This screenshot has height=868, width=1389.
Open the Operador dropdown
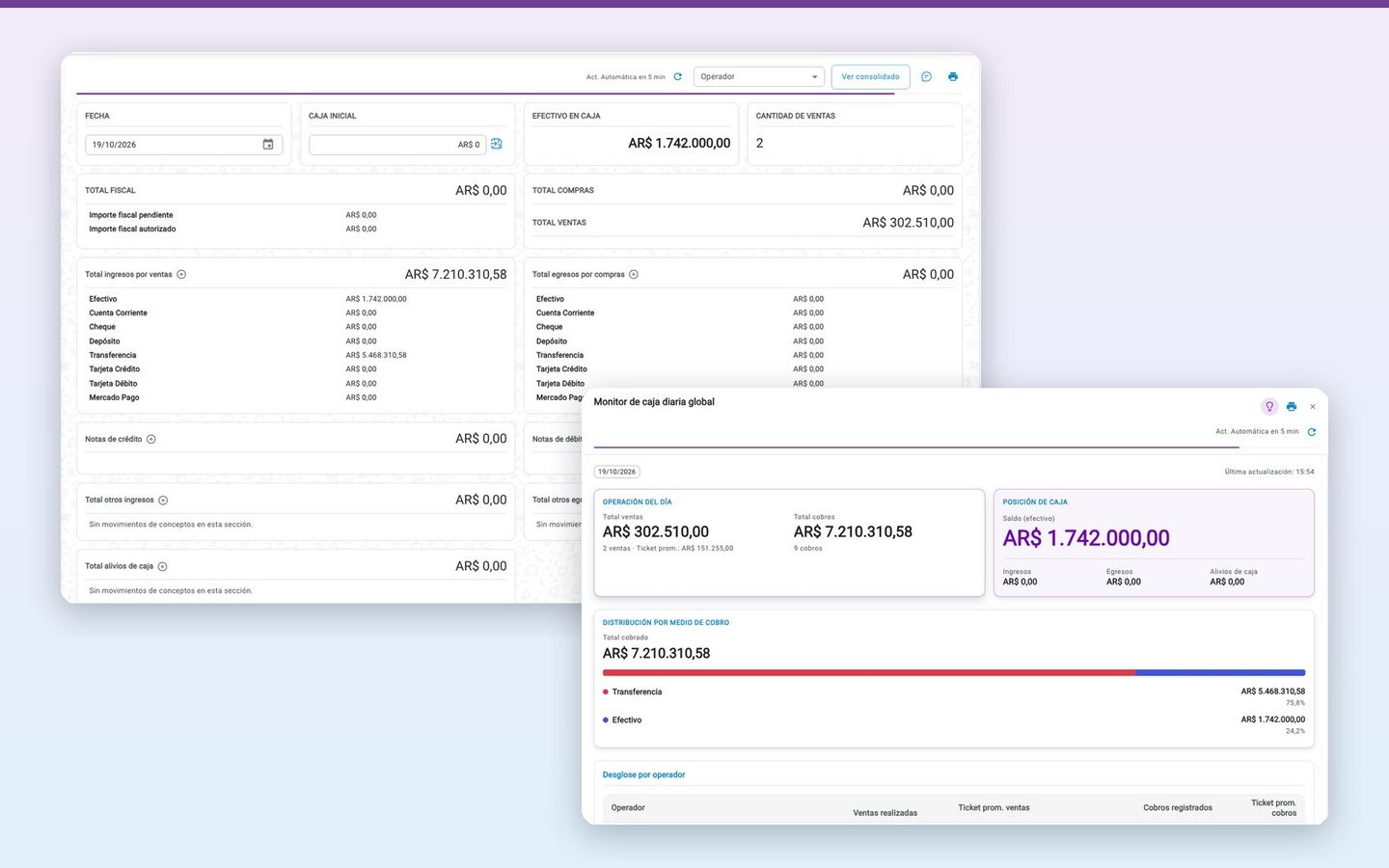click(759, 77)
